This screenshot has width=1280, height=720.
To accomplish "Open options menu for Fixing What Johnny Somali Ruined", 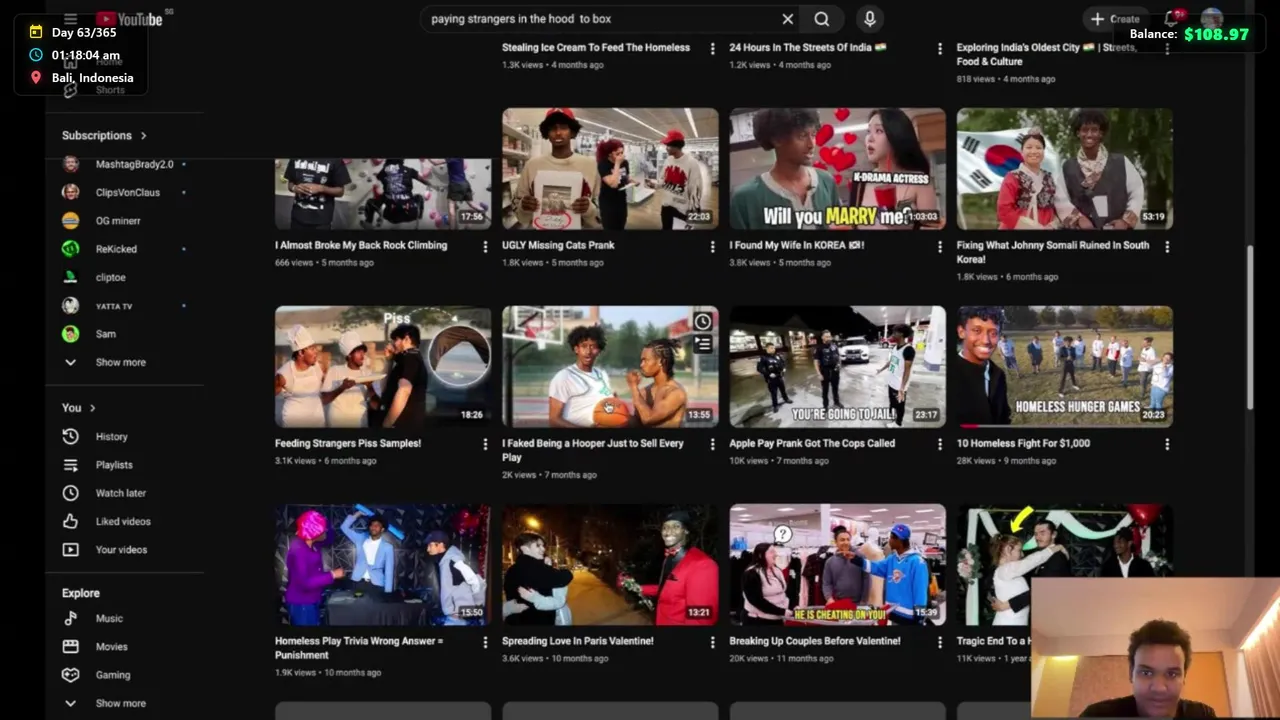I will click(1167, 246).
